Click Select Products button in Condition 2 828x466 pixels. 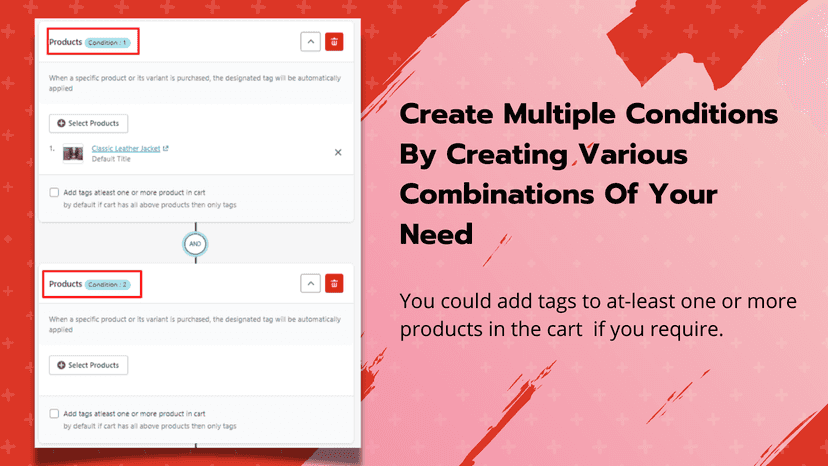click(88, 365)
